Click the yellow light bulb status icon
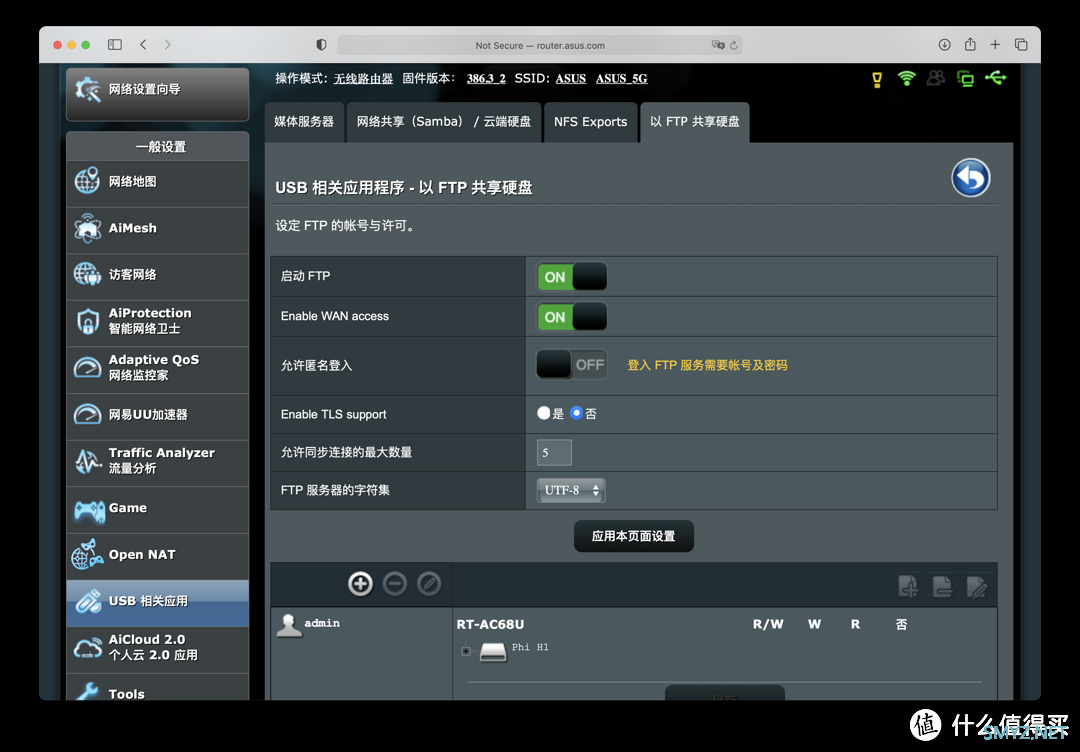The height and width of the screenshot is (752, 1080). click(x=877, y=80)
